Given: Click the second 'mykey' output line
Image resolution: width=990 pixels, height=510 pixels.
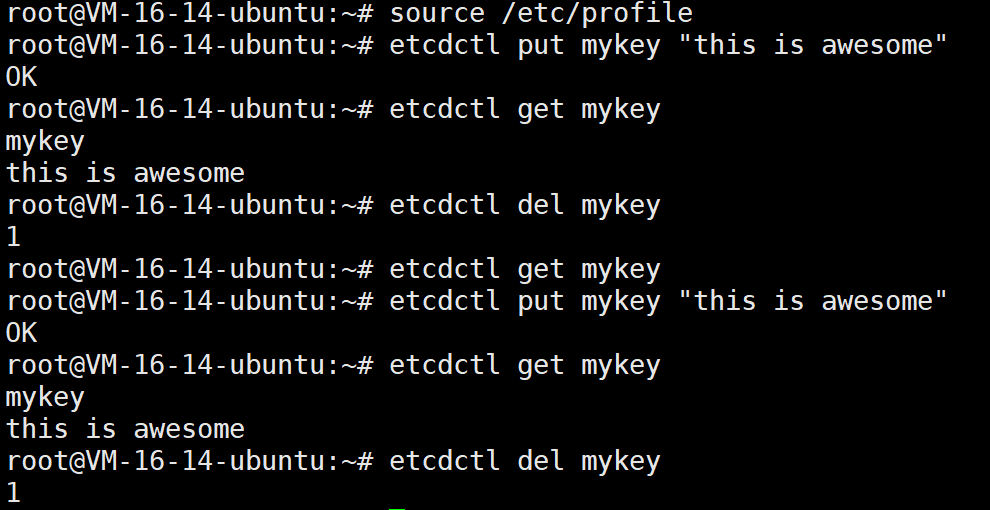Looking at the screenshot, I should pos(45,398).
